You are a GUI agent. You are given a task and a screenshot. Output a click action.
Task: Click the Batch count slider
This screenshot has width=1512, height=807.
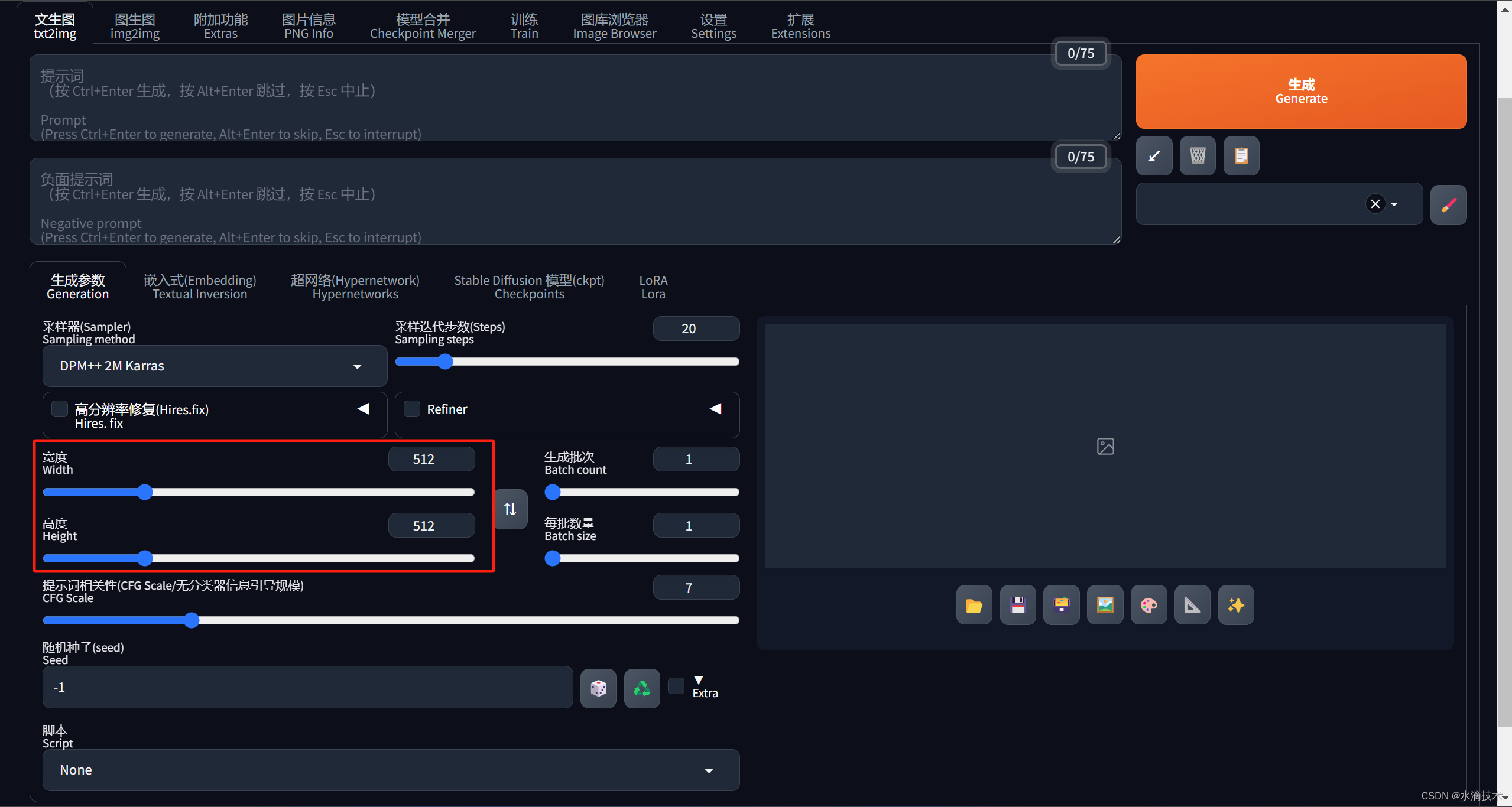(x=641, y=492)
